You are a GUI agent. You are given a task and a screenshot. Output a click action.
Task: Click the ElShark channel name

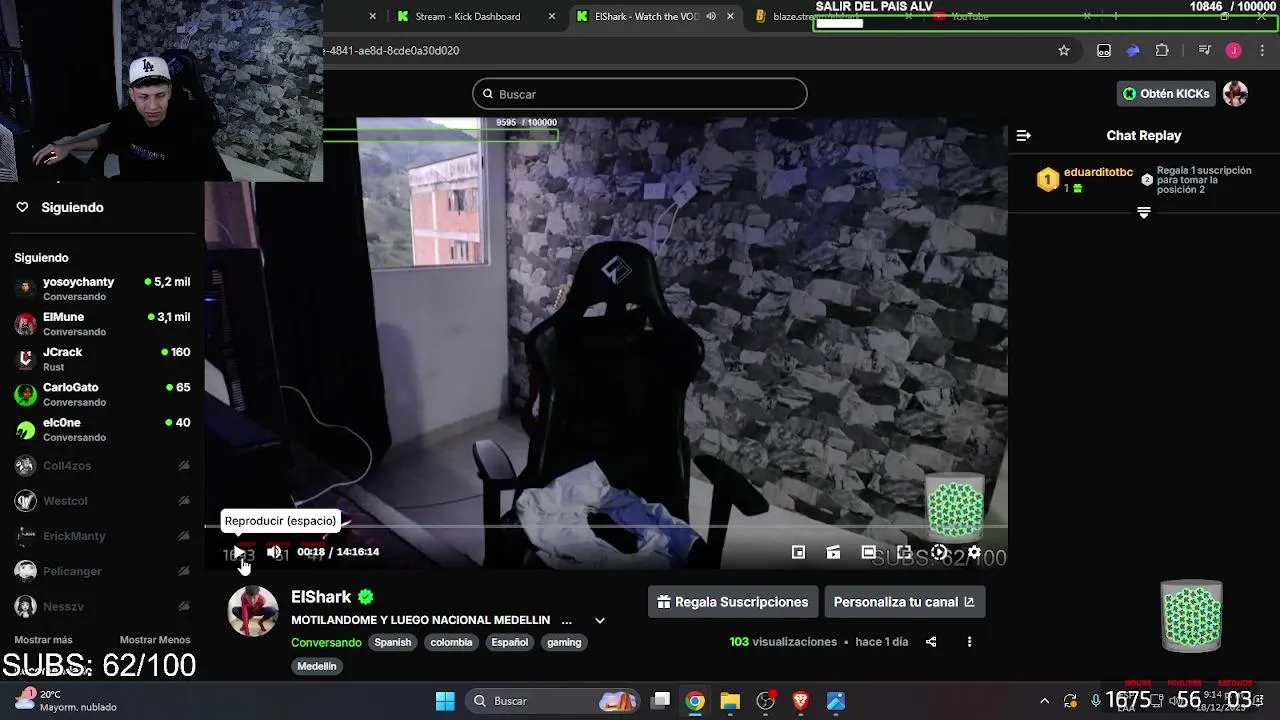(321, 597)
